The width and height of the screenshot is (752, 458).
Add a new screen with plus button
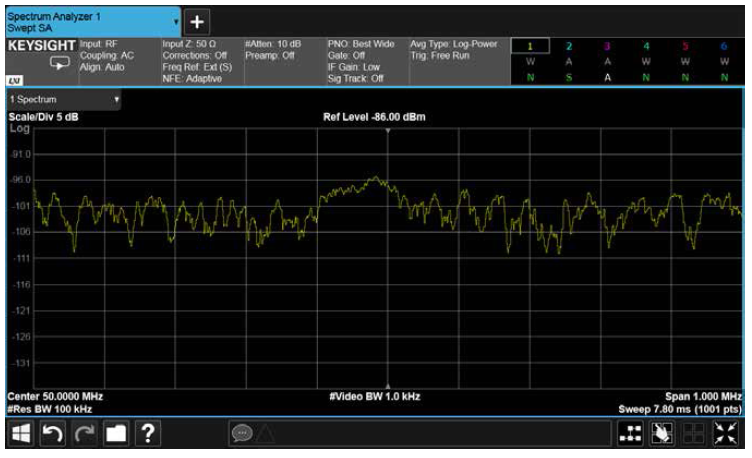tap(197, 22)
